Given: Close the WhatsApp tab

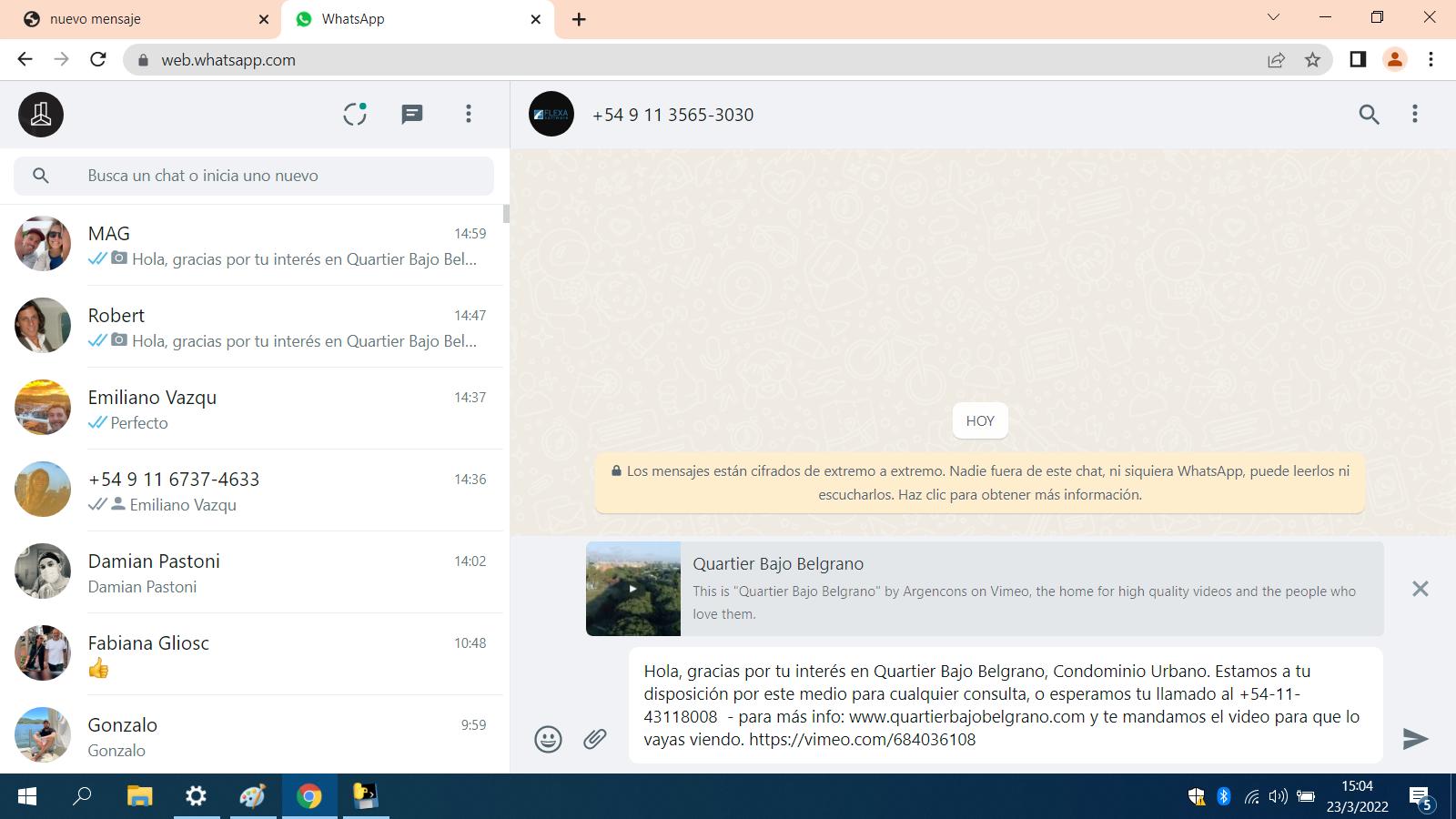Looking at the screenshot, I should pyautogui.click(x=536, y=19).
